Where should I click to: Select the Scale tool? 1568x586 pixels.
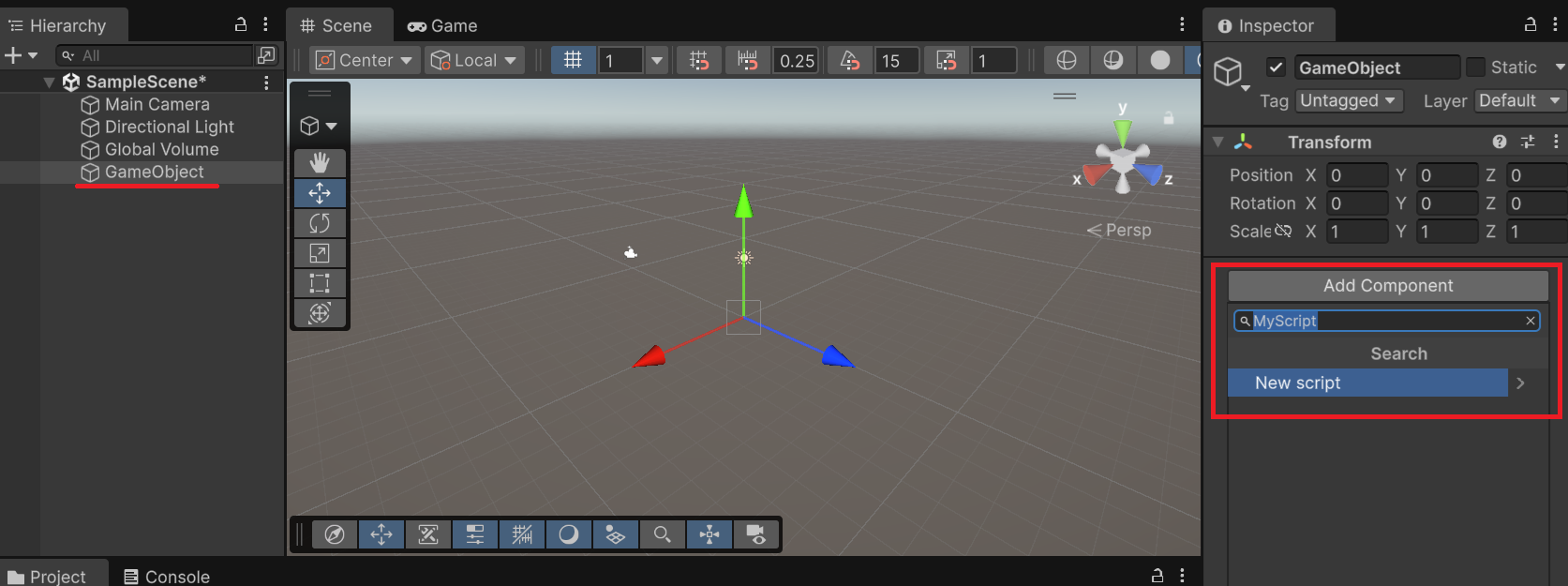pyautogui.click(x=320, y=253)
